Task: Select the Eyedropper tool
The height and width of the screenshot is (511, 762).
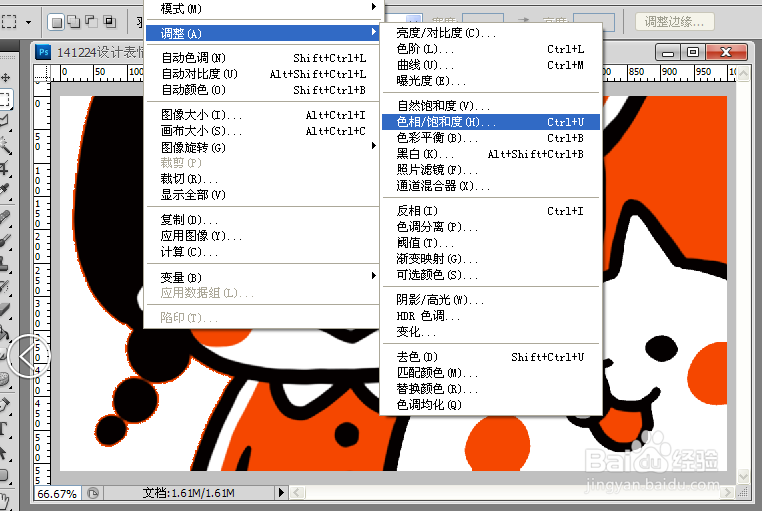Action: pyautogui.click(x=5, y=190)
